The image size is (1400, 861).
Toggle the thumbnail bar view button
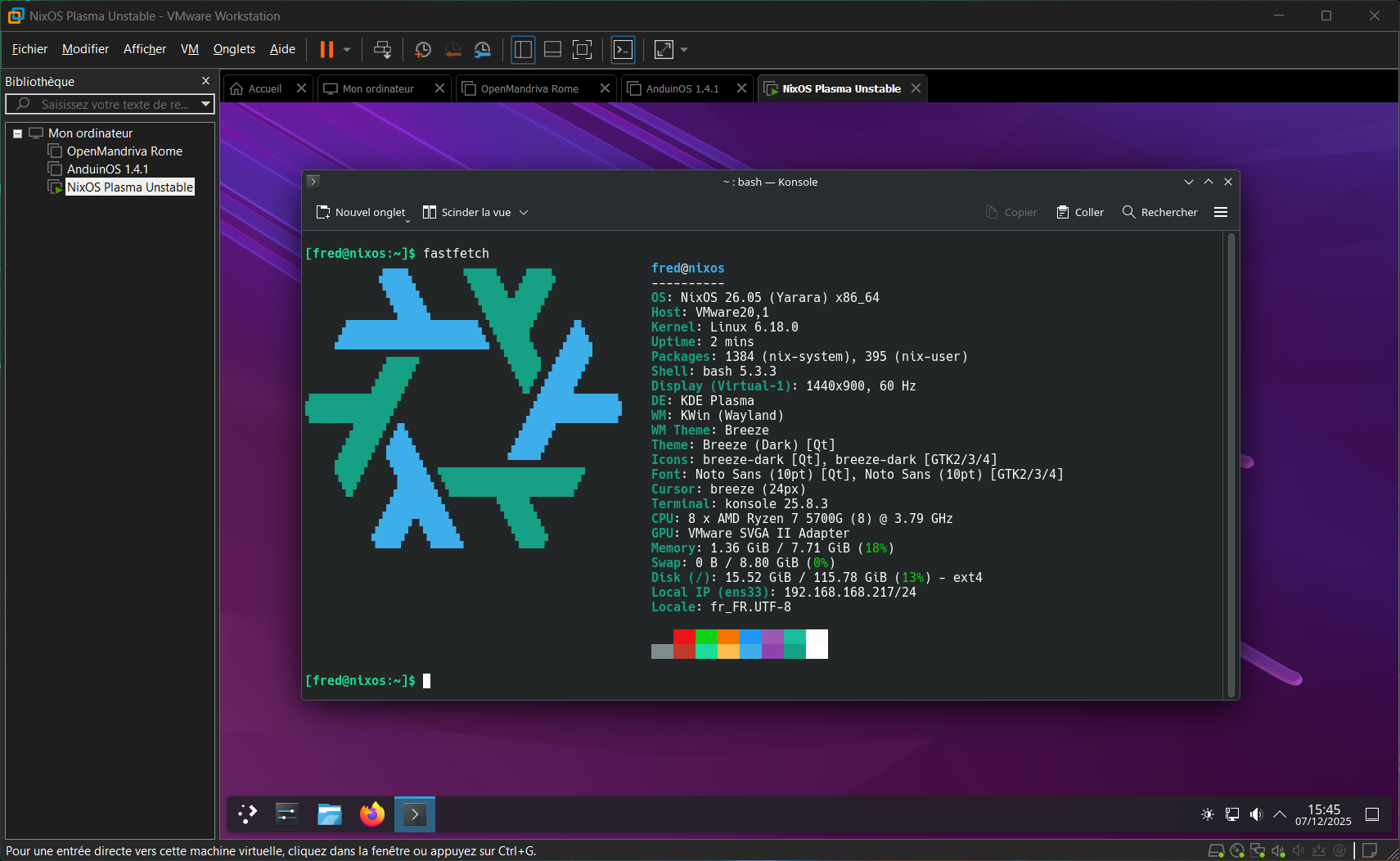[552, 50]
